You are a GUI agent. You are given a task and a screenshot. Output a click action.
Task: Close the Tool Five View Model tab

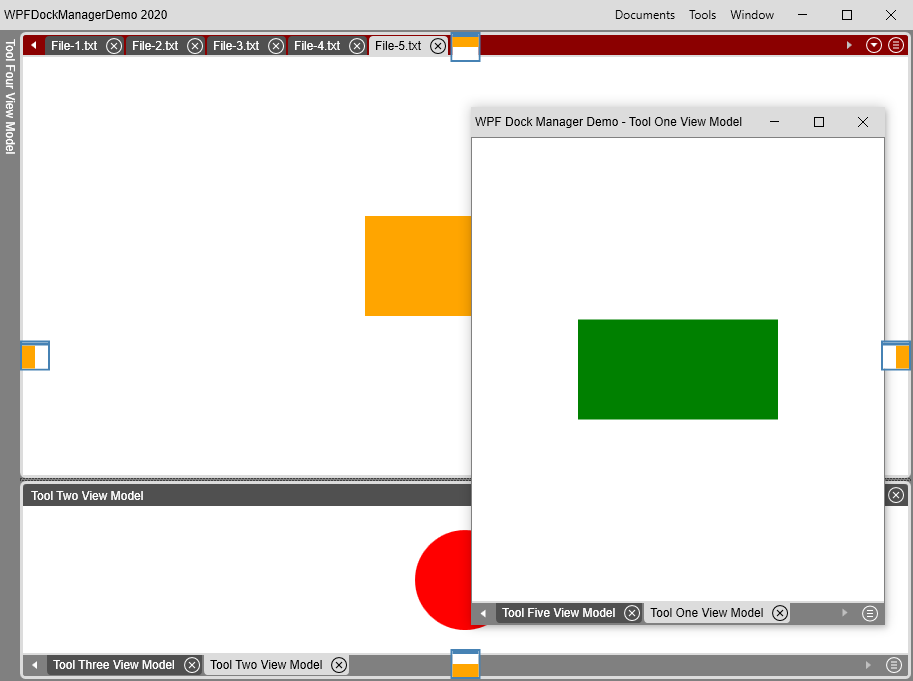tap(632, 613)
